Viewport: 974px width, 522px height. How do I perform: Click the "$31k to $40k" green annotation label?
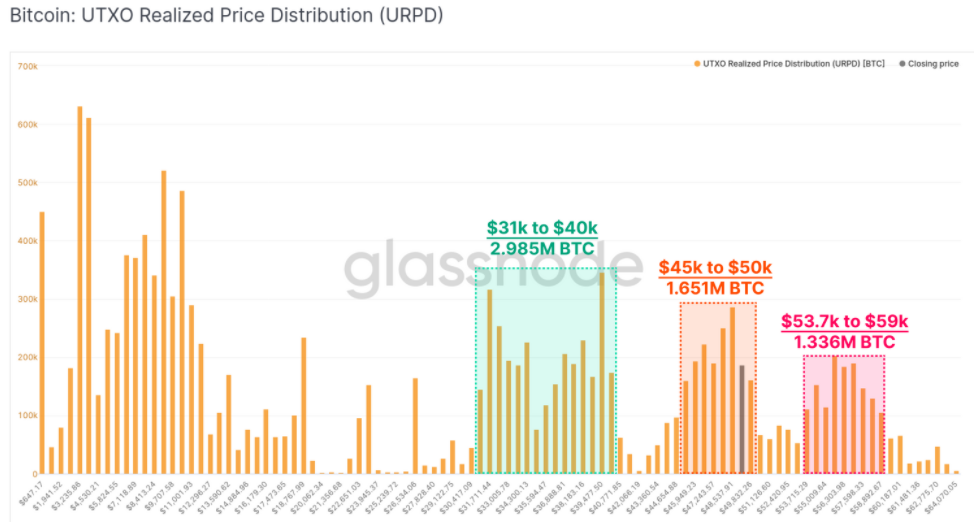542,228
